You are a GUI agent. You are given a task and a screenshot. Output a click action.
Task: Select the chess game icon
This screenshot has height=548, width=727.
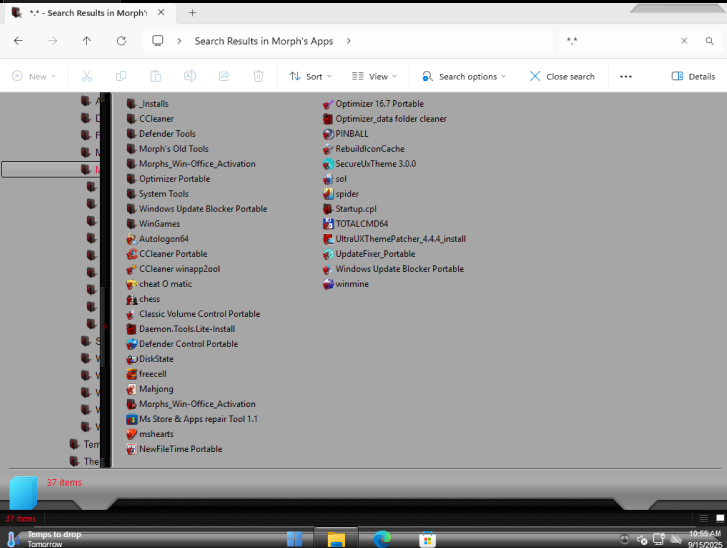(x=132, y=299)
